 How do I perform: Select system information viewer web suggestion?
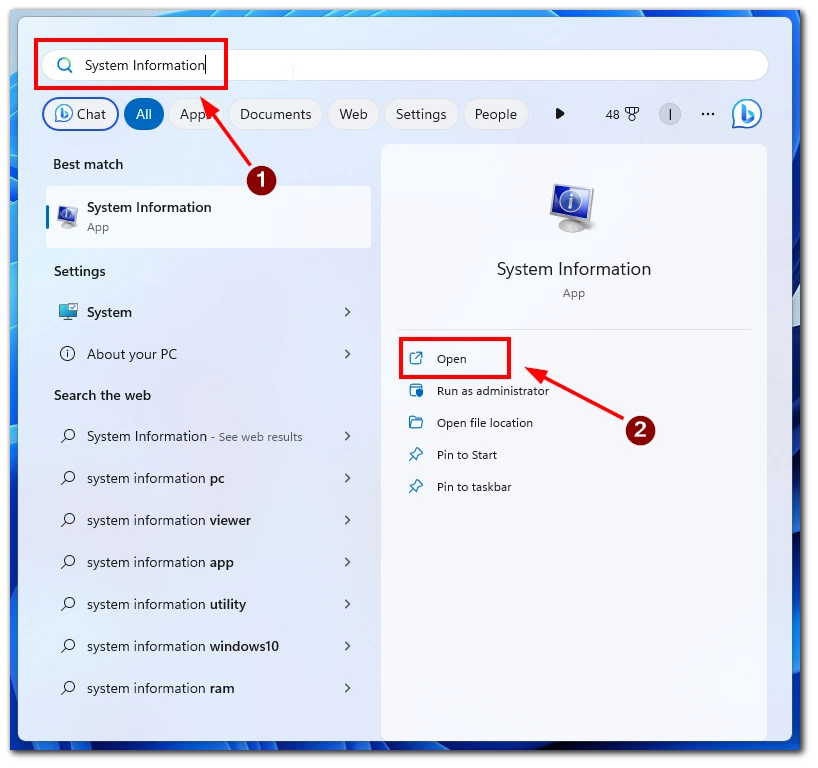click(206, 520)
